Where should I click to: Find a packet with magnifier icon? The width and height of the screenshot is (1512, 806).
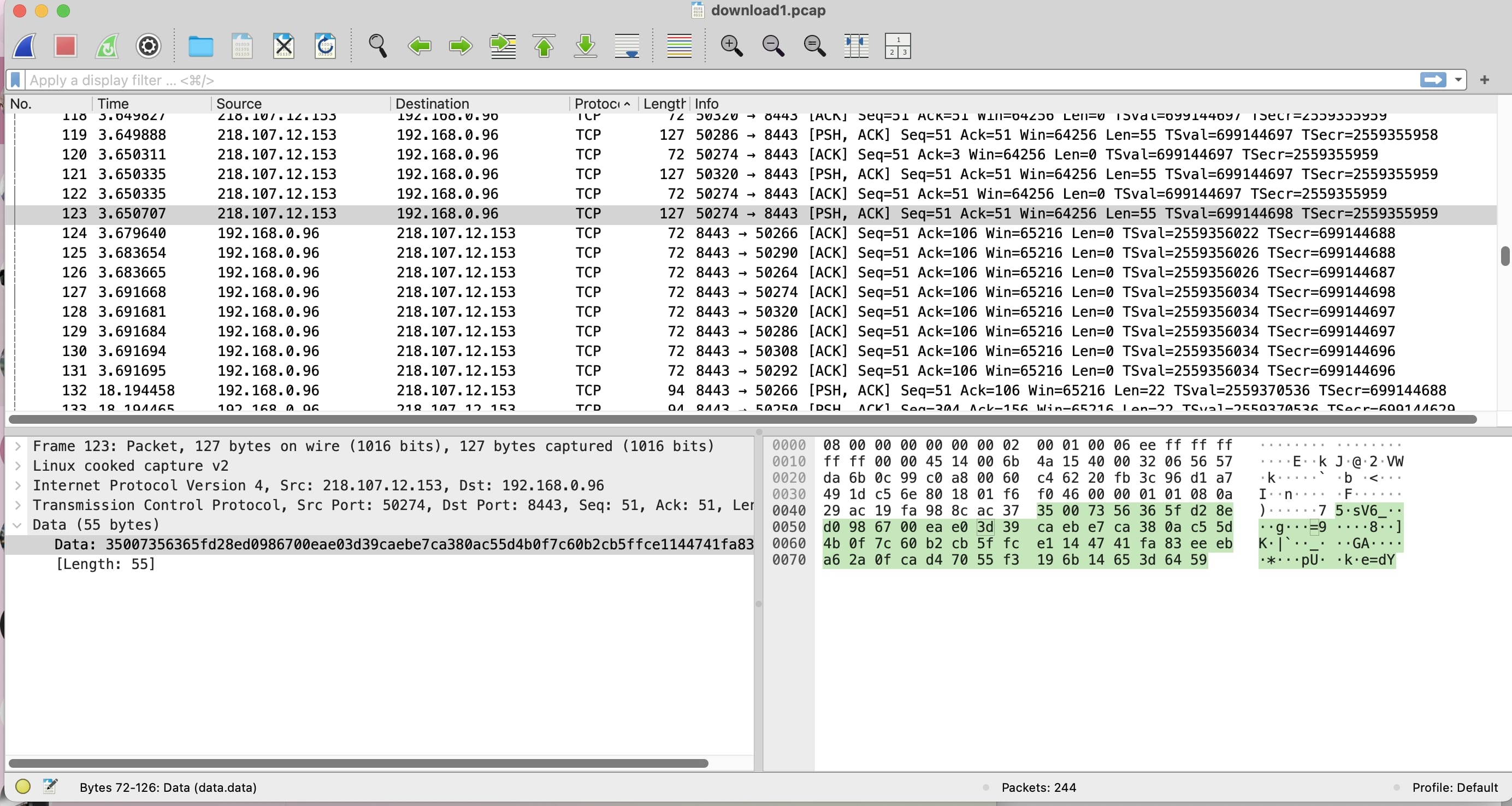(x=377, y=46)
